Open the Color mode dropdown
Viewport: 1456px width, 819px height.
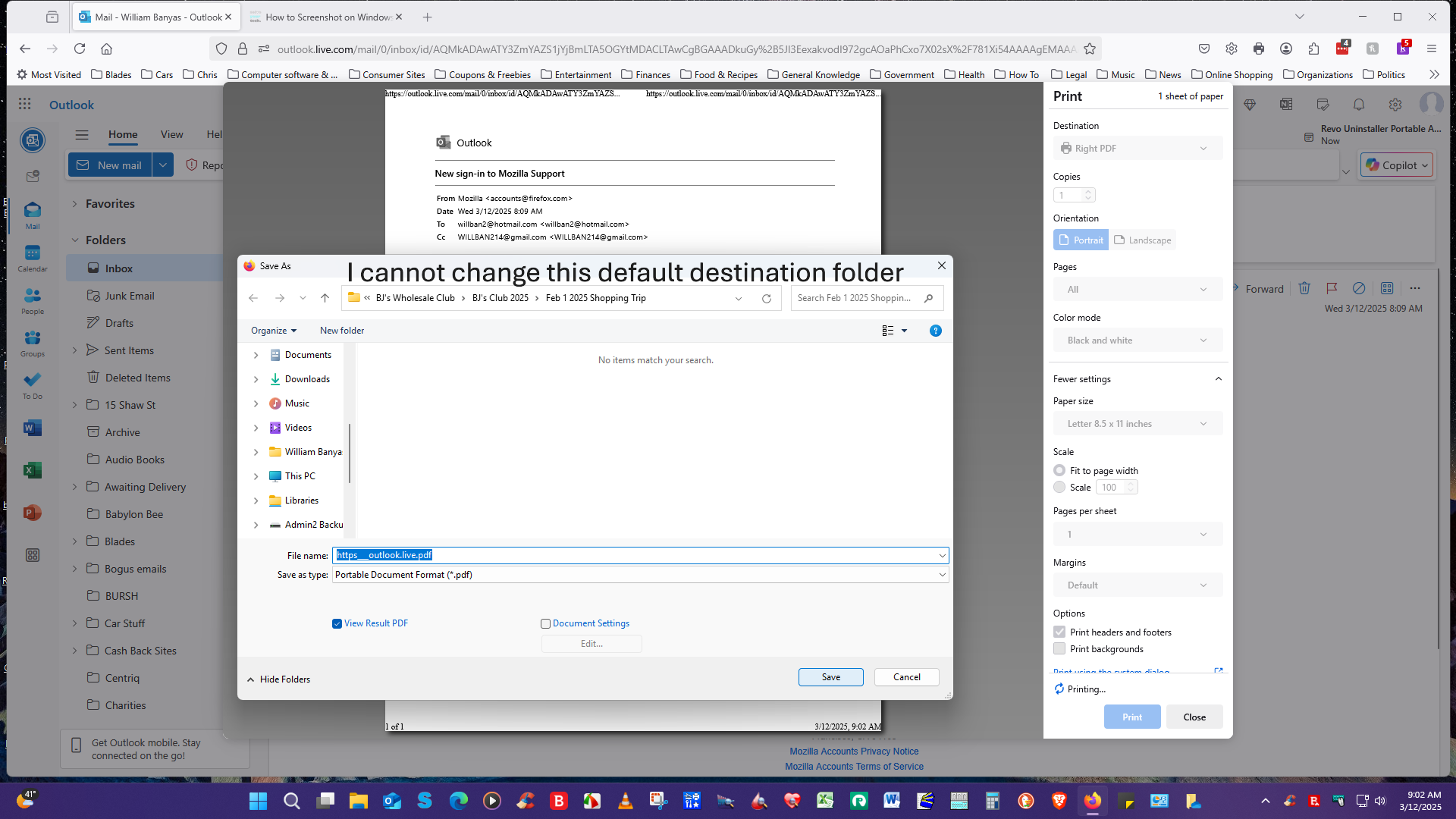coord(1137,340)
